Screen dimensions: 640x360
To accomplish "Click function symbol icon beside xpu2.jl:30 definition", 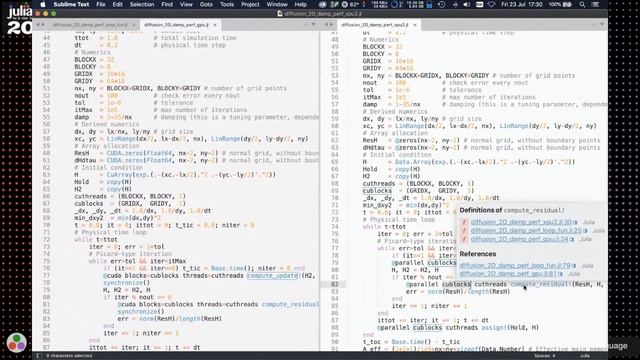I will [464, 222].
